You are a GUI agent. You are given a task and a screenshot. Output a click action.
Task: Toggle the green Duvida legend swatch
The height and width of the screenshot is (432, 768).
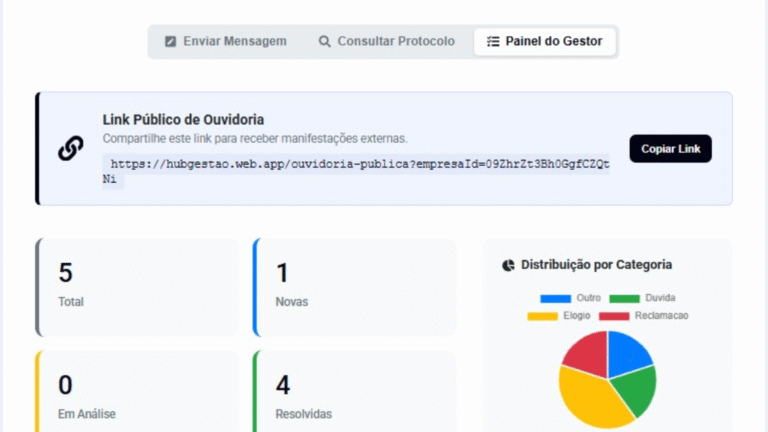pos(624,298)
